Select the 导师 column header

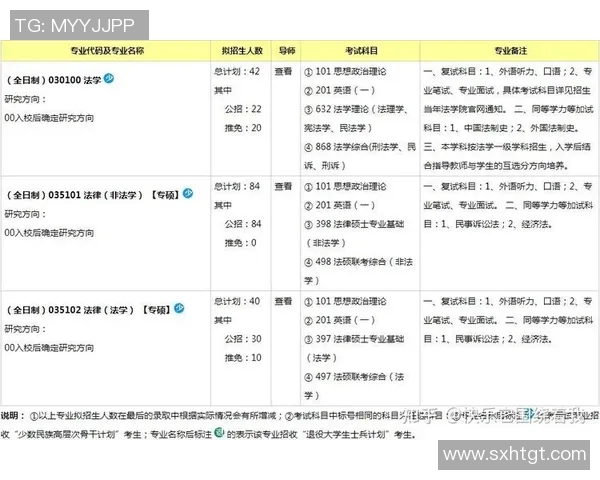[287, 51]
